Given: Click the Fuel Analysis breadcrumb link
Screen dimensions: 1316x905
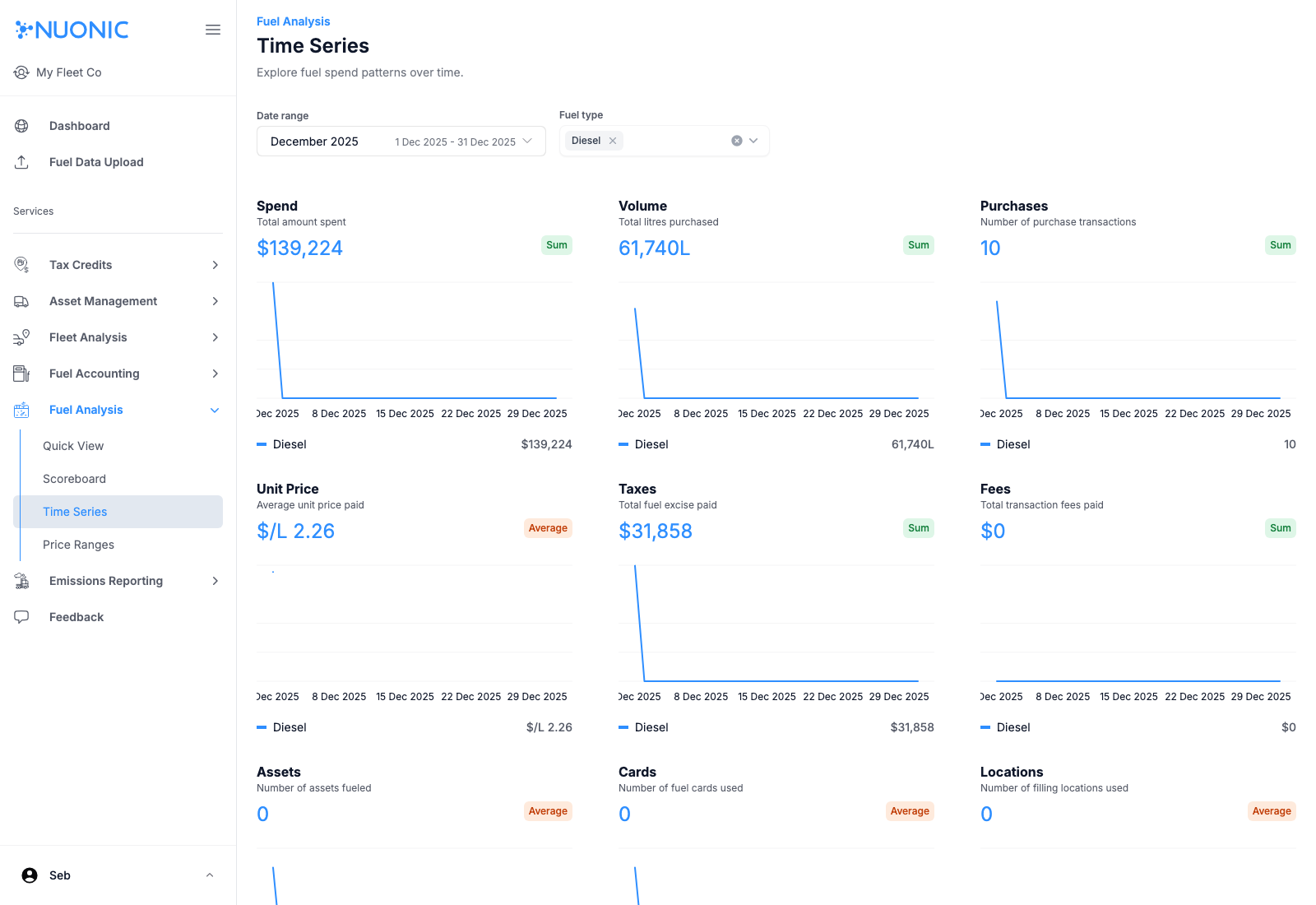Looking at the screenshot, I should (293, 21).
